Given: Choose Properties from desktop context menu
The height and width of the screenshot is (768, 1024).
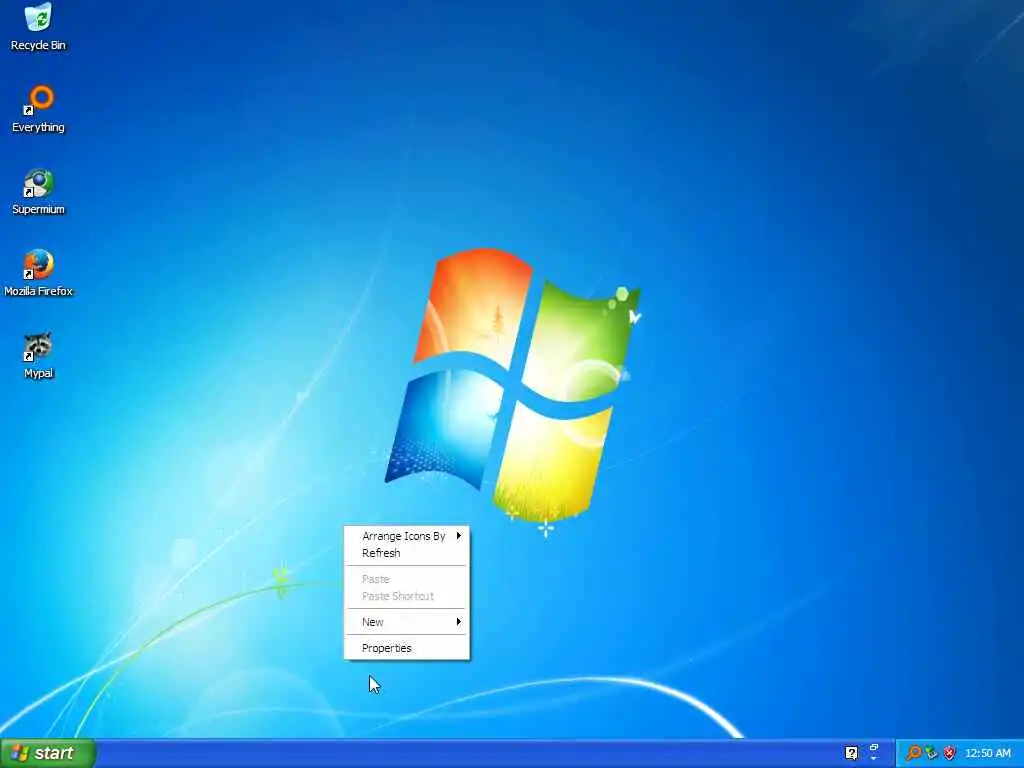Looking at the screenshot, I should (x=406, y=648).
